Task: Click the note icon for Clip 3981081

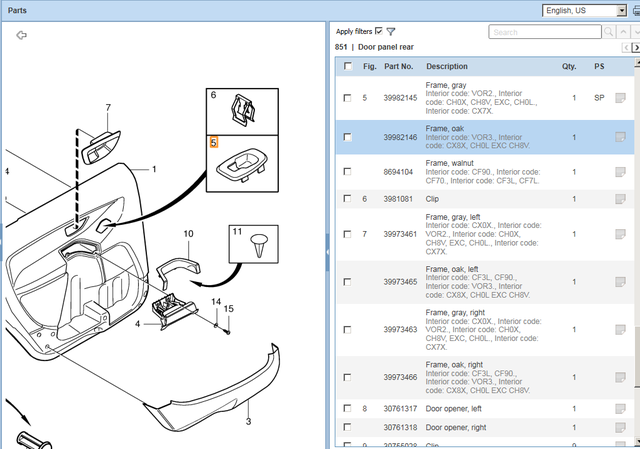Action: click(x=621, y=199)
